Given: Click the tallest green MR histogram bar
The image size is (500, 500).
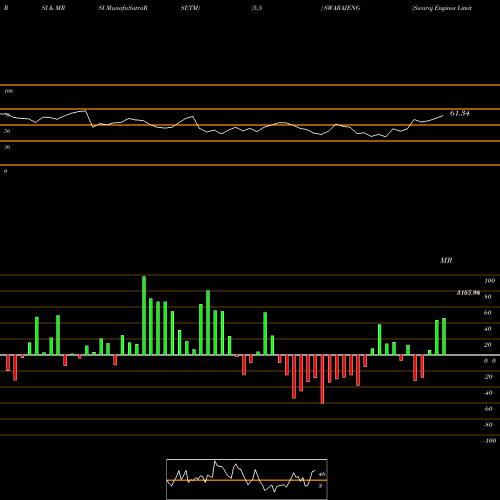Looking at the screenshot, I should pyautogui.click(x=144, y=315).
